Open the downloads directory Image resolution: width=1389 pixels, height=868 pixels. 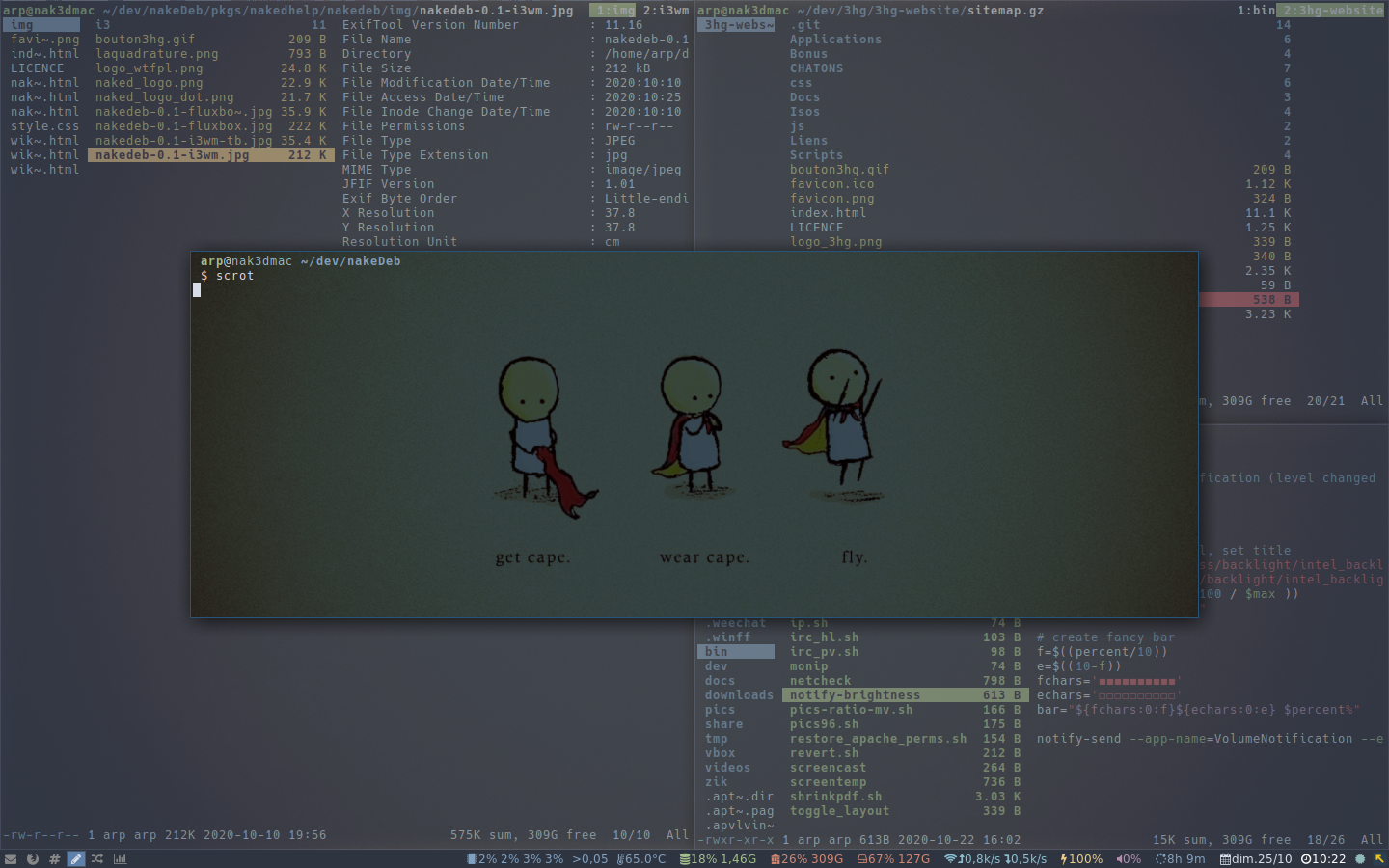pos(739,695)
